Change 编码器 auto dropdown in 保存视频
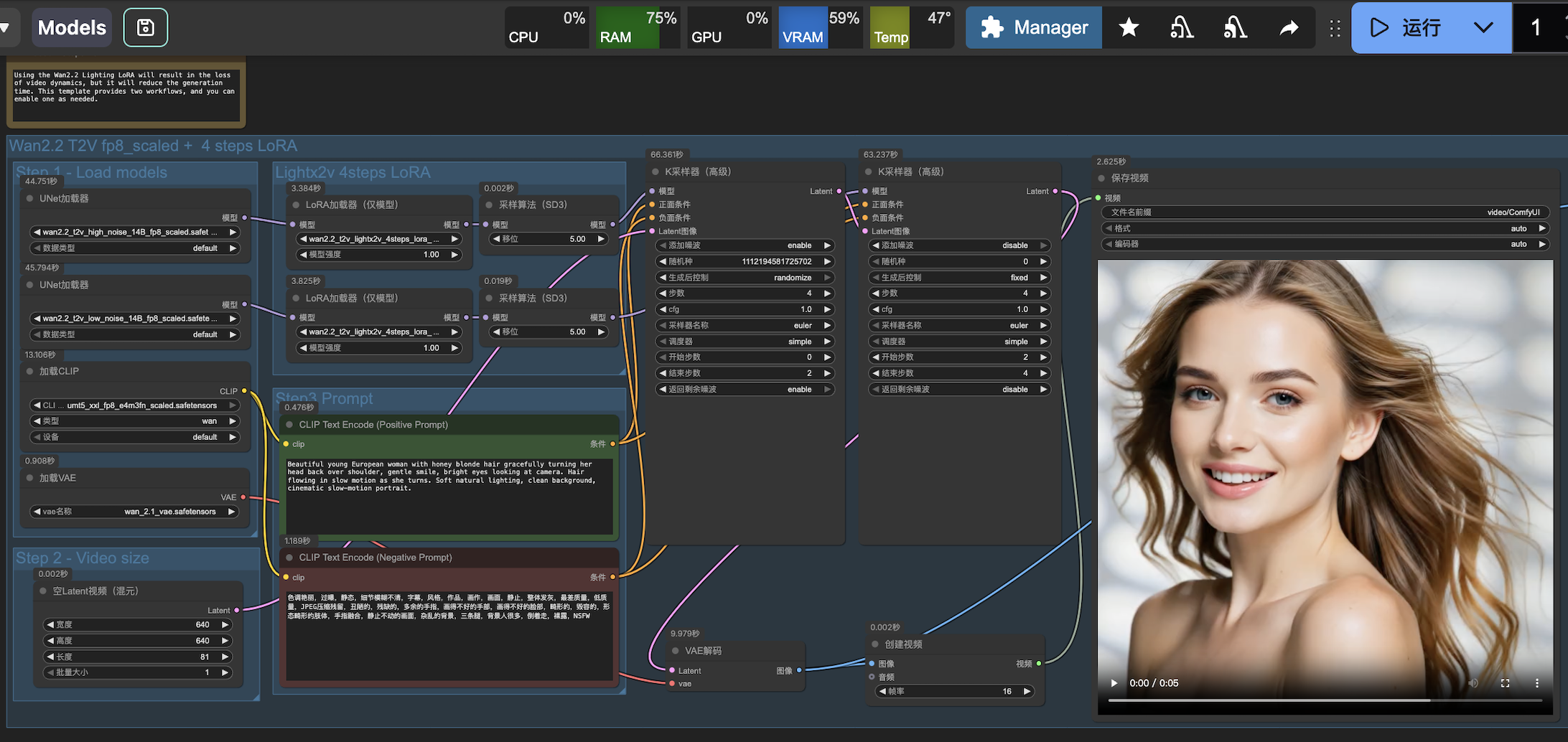 (1325, 244)
